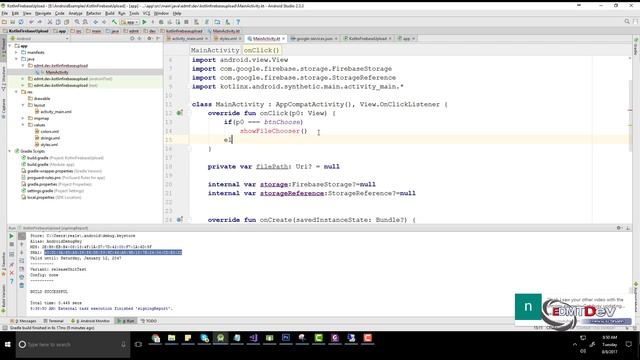Image resolution: width=640 pixels, height=360 pixels.
Task: Open the Build menu
Action: pyautogui.click(x=110, y=13)
